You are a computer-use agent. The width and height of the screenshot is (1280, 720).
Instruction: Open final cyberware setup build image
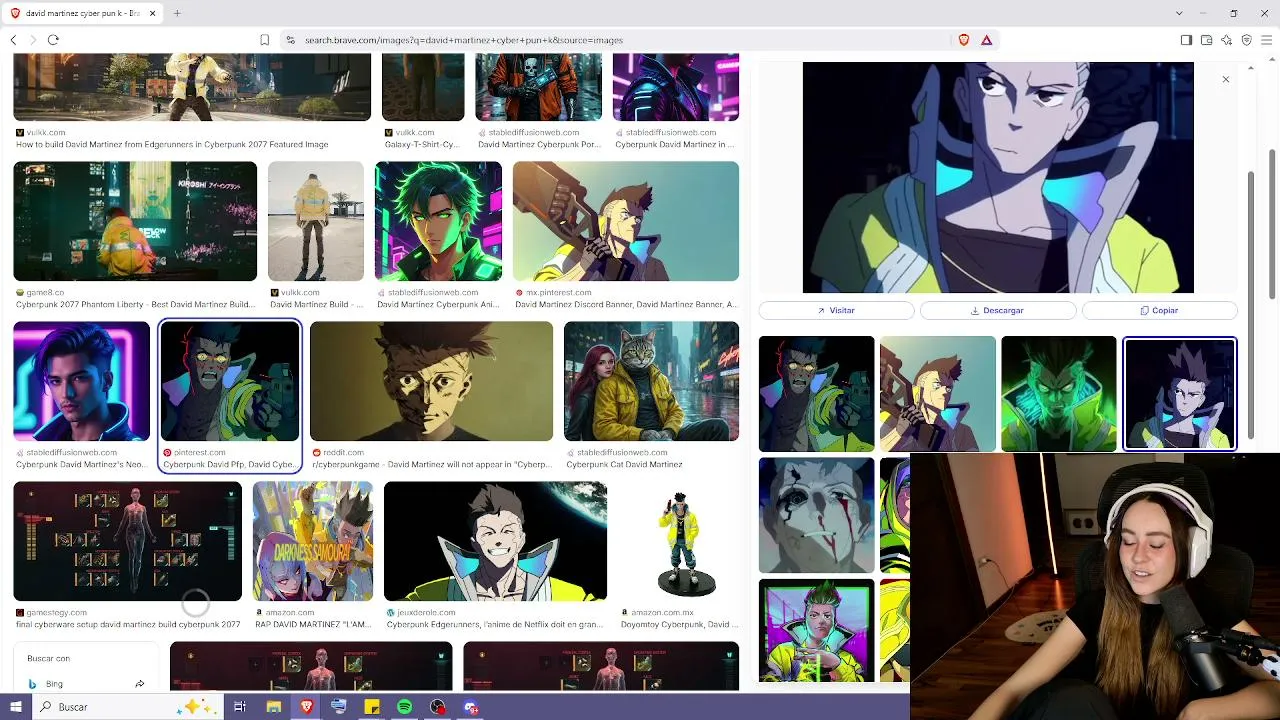click(127, 541)
